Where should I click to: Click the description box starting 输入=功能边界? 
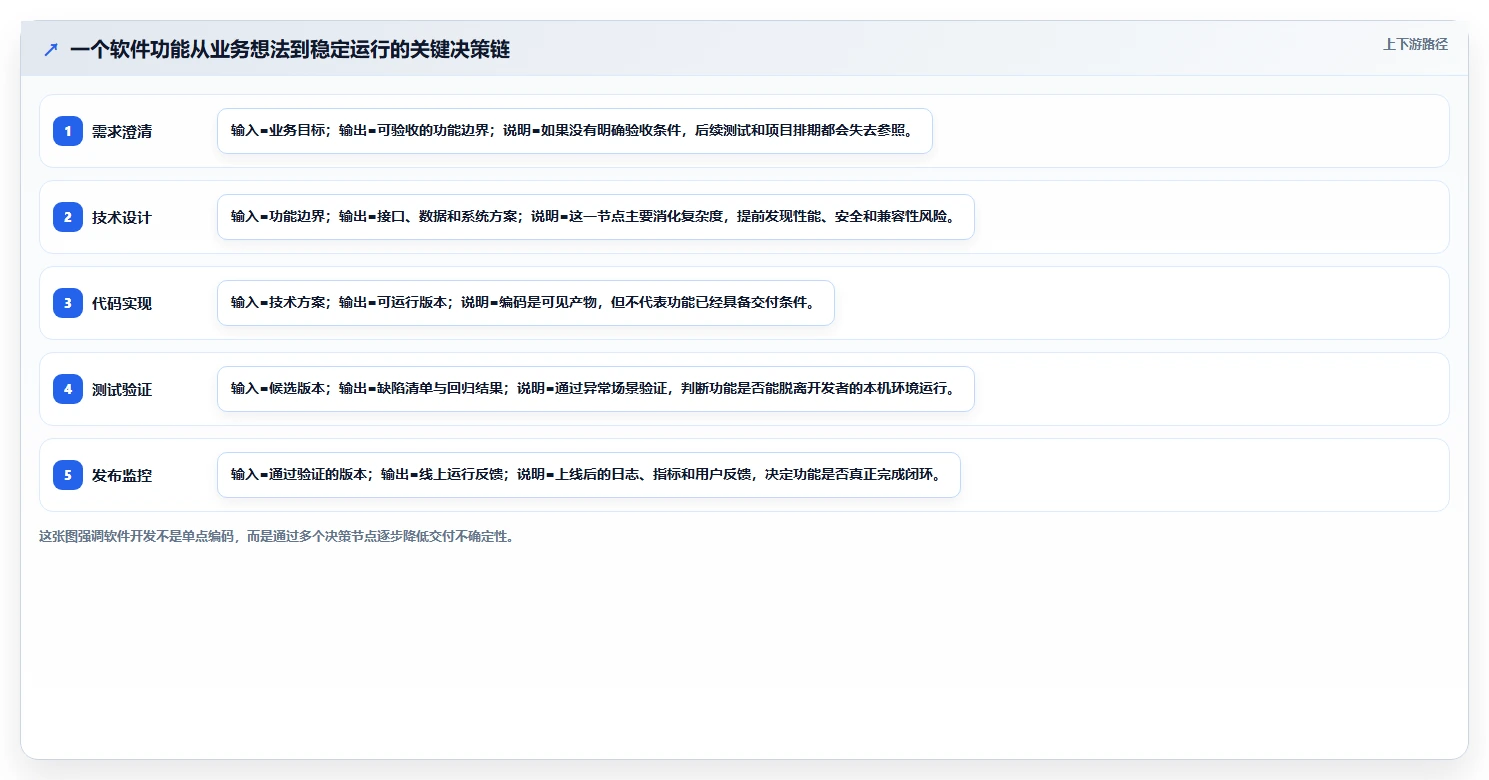[x=596, y=217]
